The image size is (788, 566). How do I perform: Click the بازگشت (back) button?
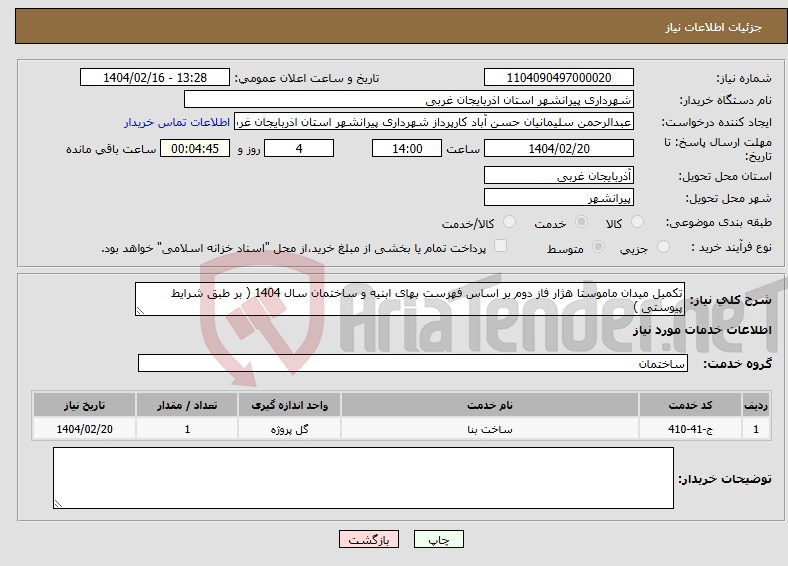[369, 539]
